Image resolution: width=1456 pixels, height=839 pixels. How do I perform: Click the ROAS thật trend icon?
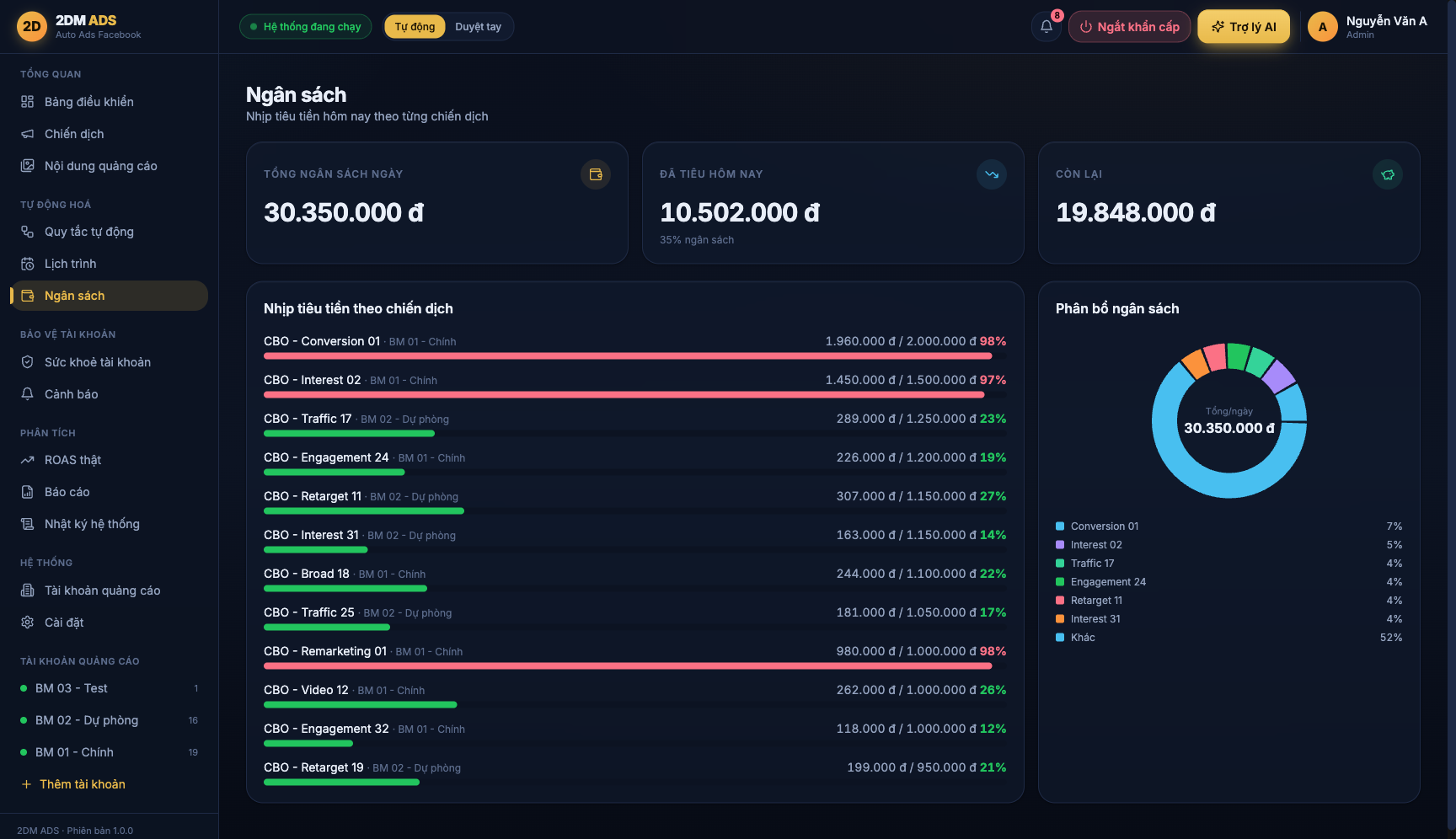pyautogui.click(x=28, y=460)
